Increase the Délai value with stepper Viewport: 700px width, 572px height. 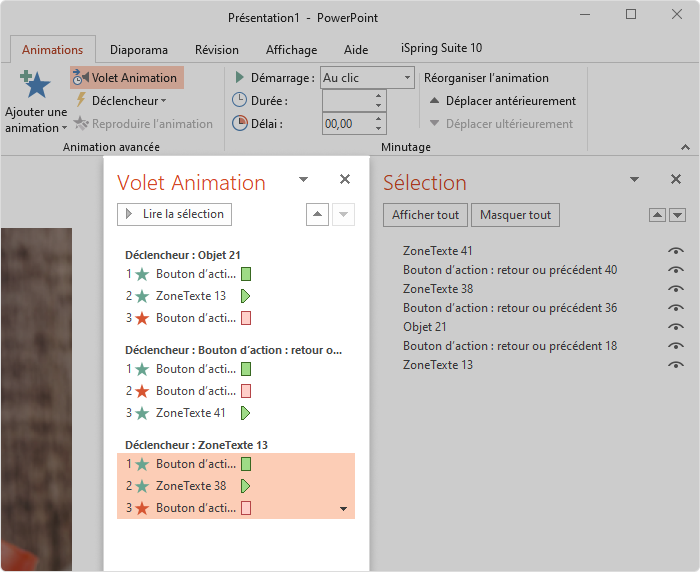coord(378,119)
